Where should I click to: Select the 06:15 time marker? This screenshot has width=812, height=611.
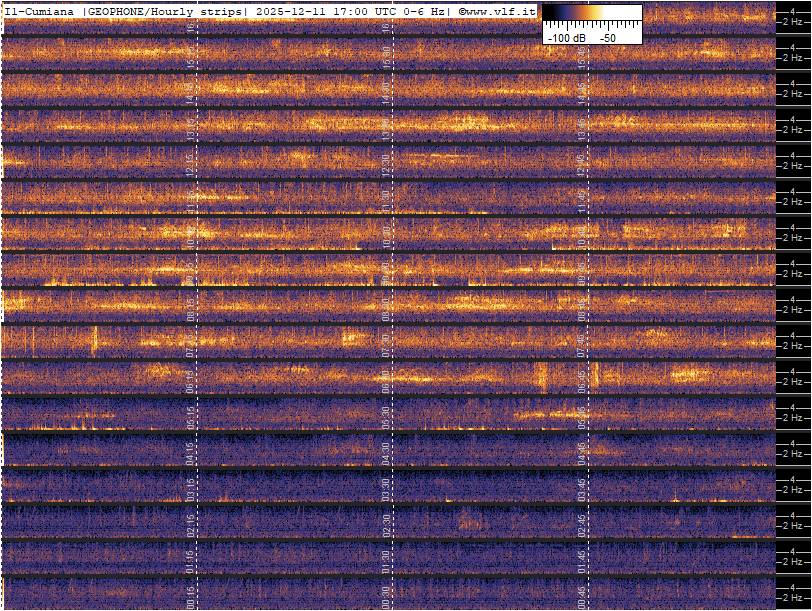(x=191, y=379)
